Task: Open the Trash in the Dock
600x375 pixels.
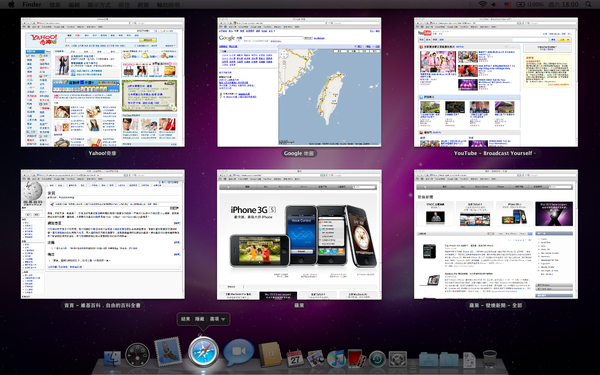Action: tap(490, 359)
